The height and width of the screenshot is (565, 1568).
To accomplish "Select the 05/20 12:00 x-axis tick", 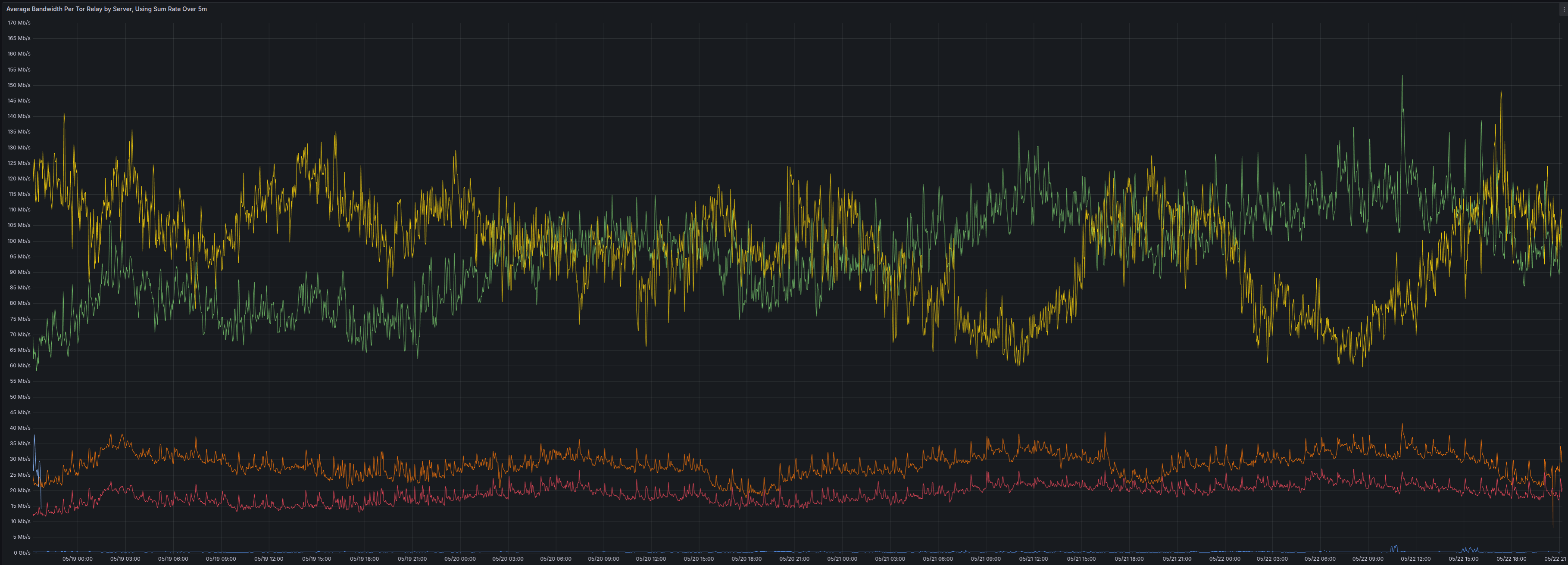I will point(651,558).
